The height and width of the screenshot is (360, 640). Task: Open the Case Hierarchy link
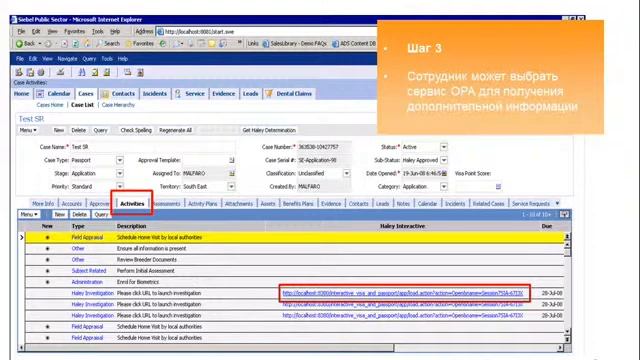point(118,105)
